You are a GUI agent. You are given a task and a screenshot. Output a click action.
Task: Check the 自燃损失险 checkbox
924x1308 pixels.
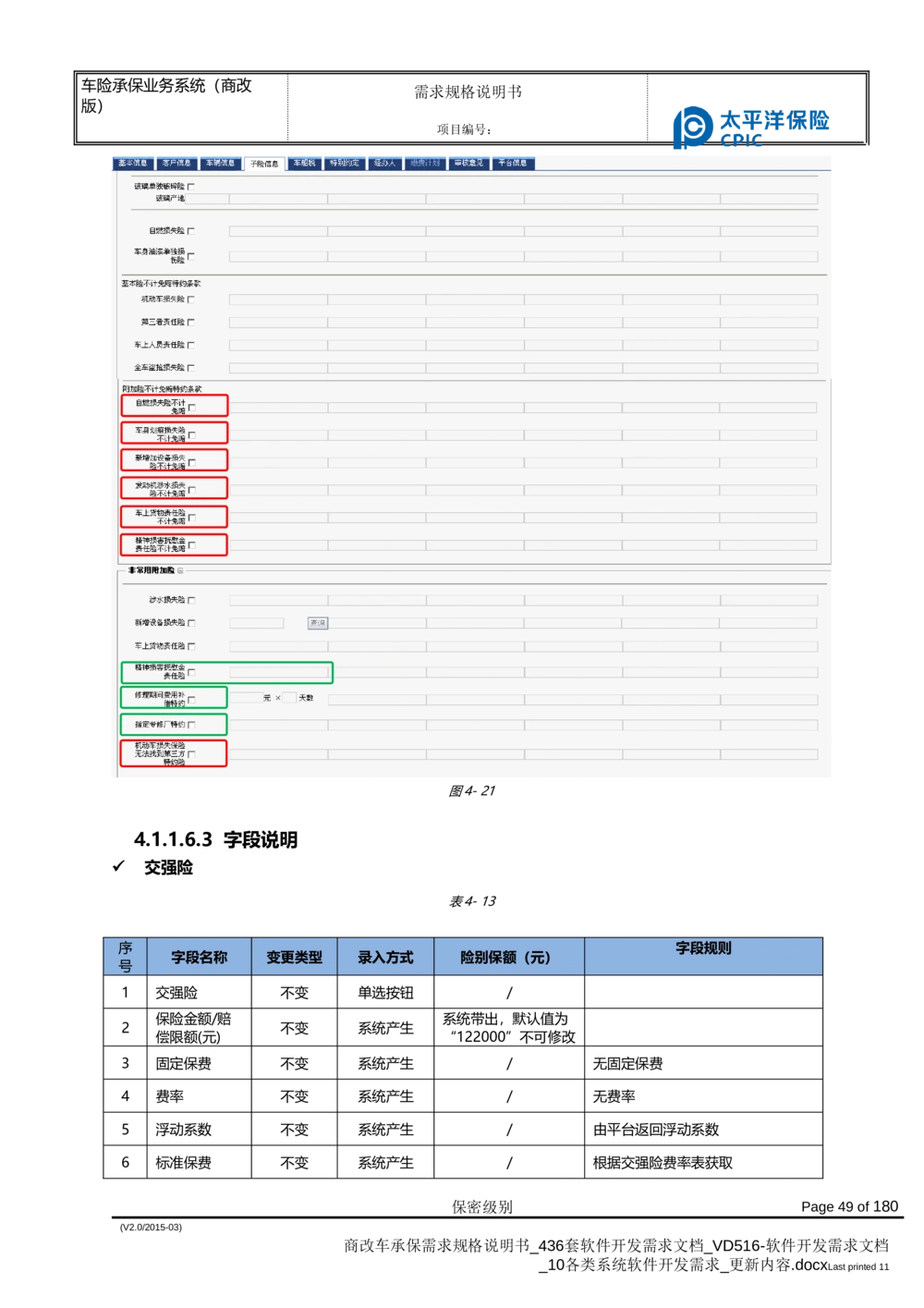pos(191,232)
